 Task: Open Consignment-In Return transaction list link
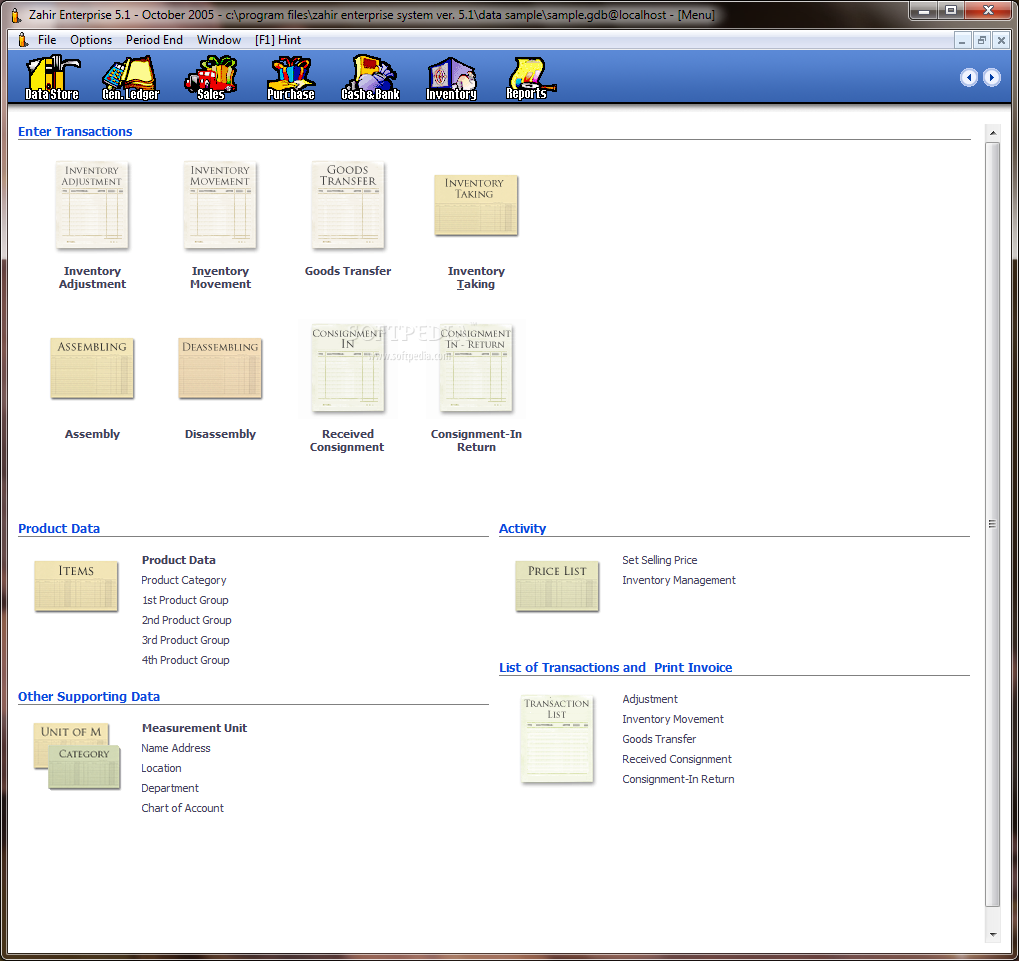point(678,779)
